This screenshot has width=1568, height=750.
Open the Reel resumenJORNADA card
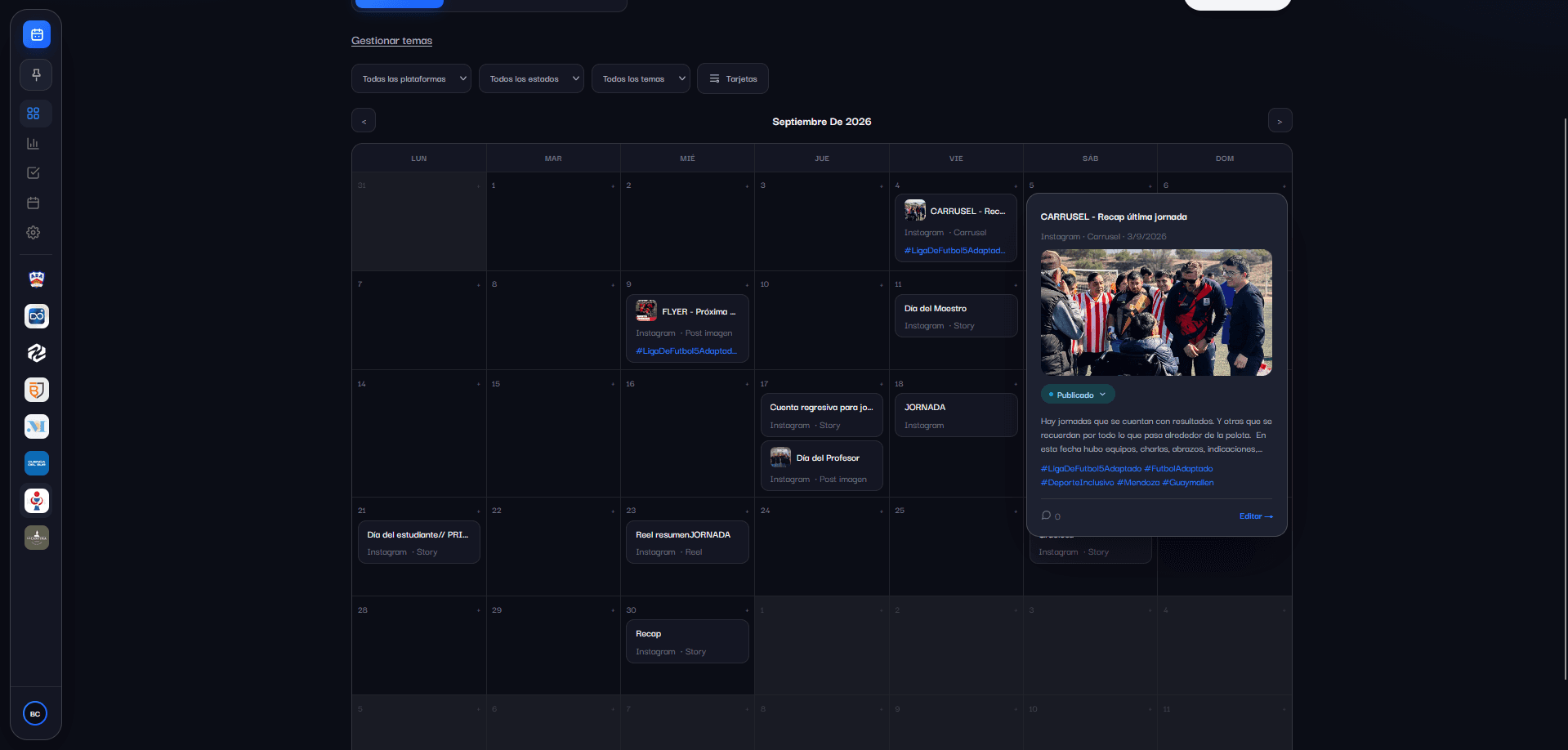click(x=687, y=542)
